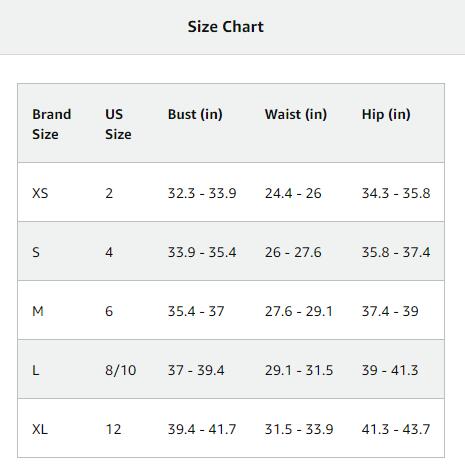This screenshot has height=472, width=465.
Task: Click waist value 29.1 - 31.5
Action: pos(299,370)
